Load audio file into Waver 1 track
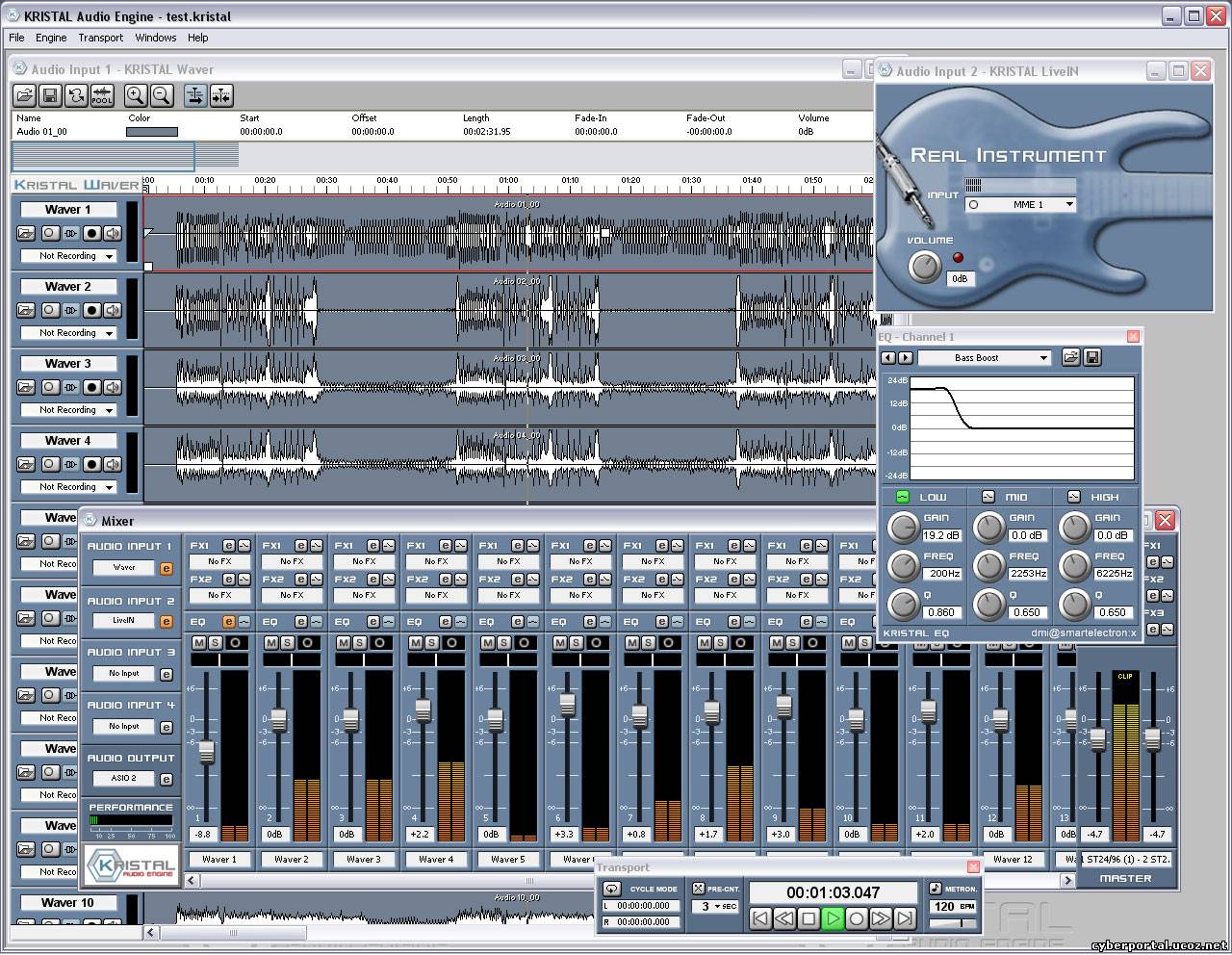 click(x=26, y=233)
